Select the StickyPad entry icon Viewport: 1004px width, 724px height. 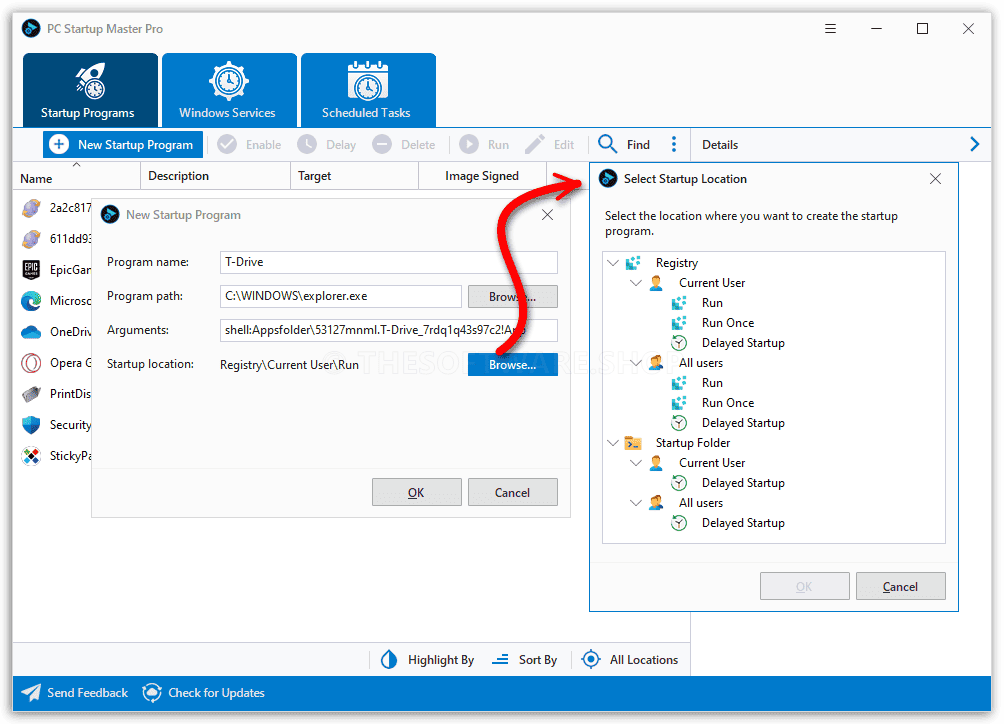(31, 456)
